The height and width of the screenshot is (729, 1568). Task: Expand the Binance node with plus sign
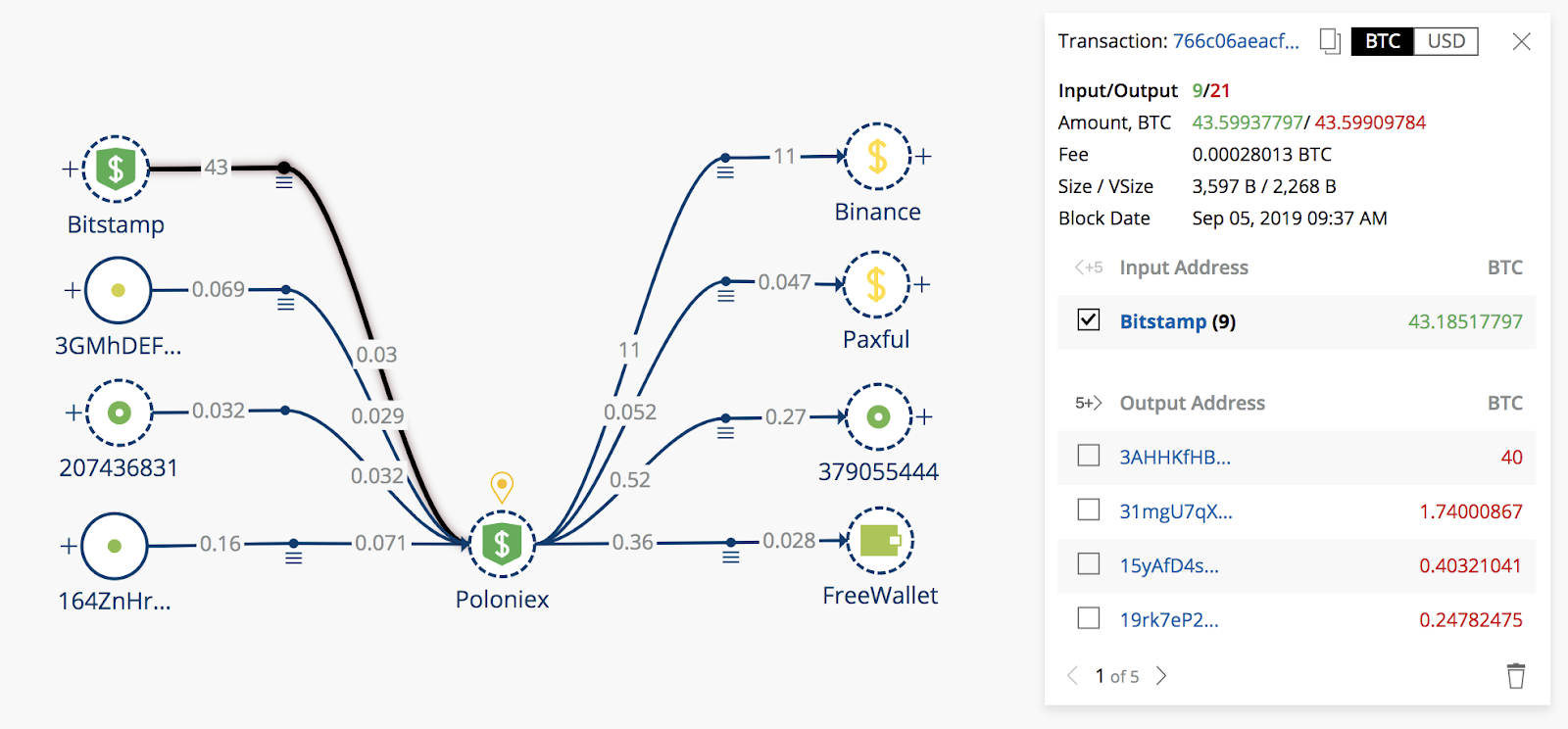pyautogui.click(x=923, y=156)
